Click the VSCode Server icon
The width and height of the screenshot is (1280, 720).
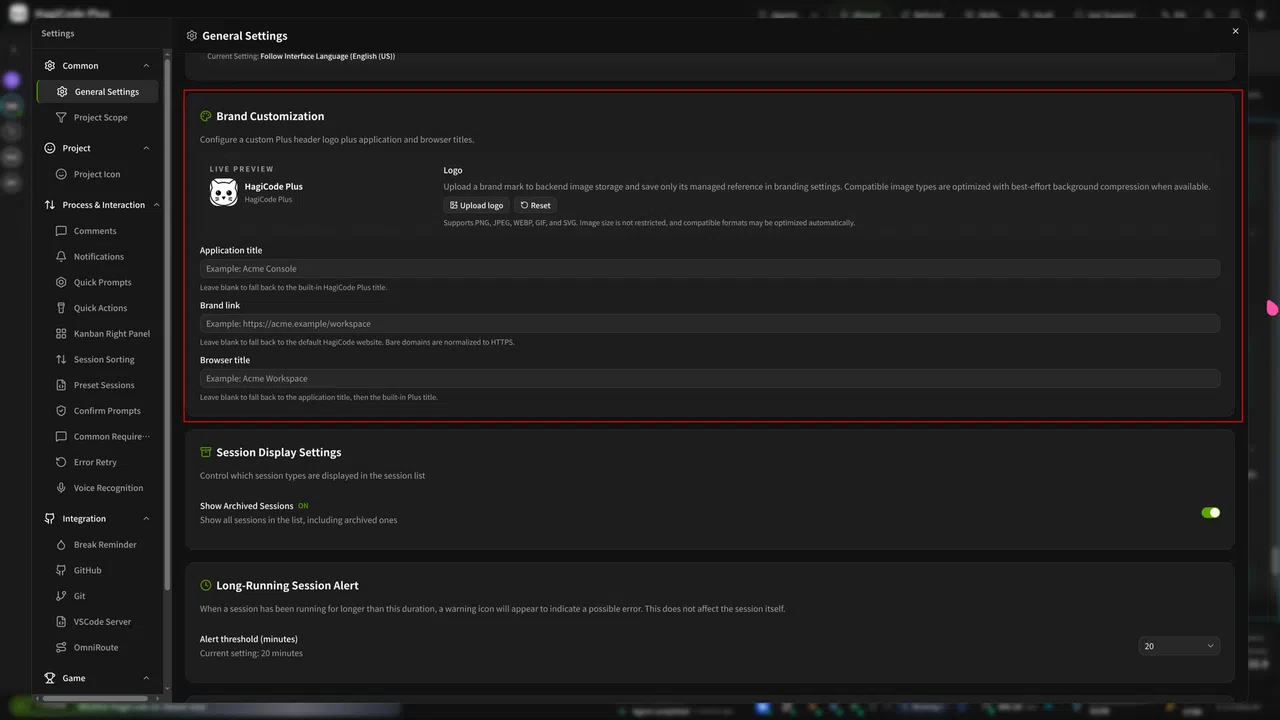point(61,622)
